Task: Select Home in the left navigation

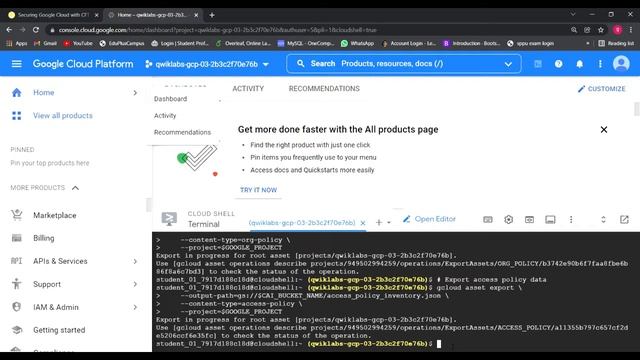Action: [44, 93]
